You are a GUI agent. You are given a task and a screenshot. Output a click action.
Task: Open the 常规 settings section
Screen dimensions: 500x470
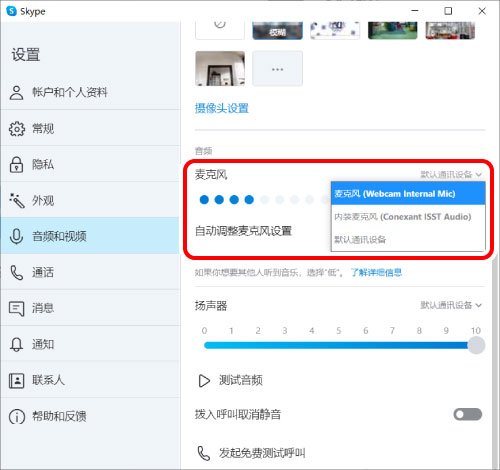pyautogui.click(x=90, y=128)
